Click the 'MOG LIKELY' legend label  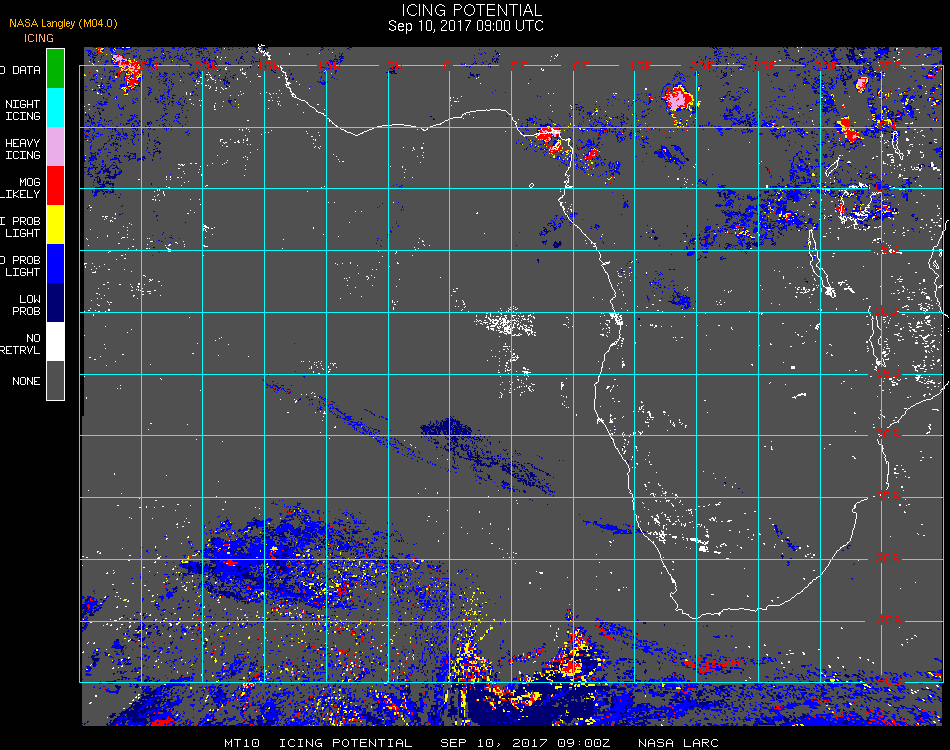(21, 188)
